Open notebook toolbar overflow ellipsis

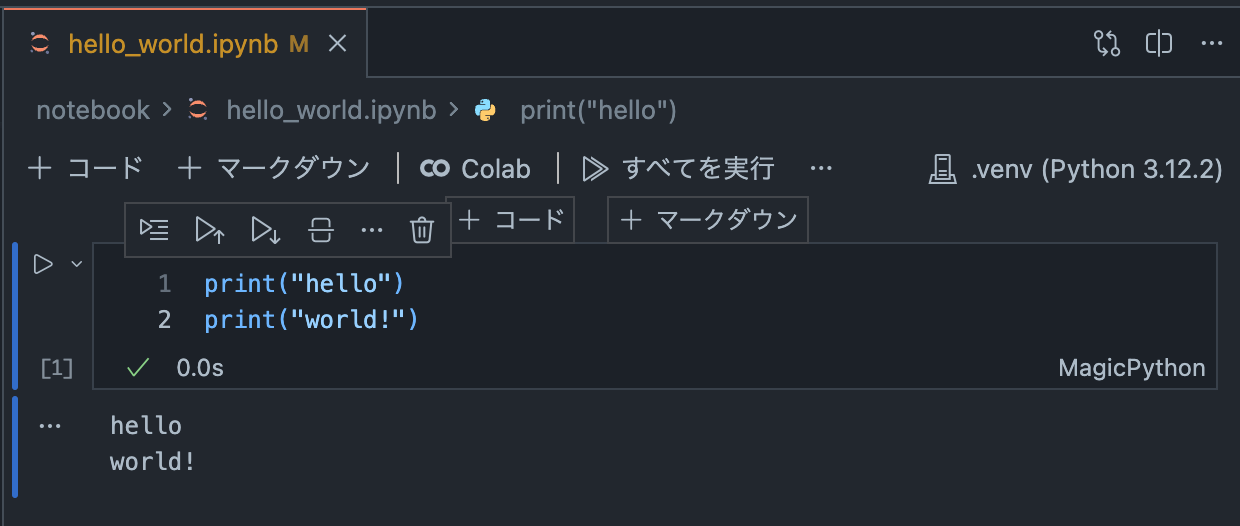click(x=821, y=169)
